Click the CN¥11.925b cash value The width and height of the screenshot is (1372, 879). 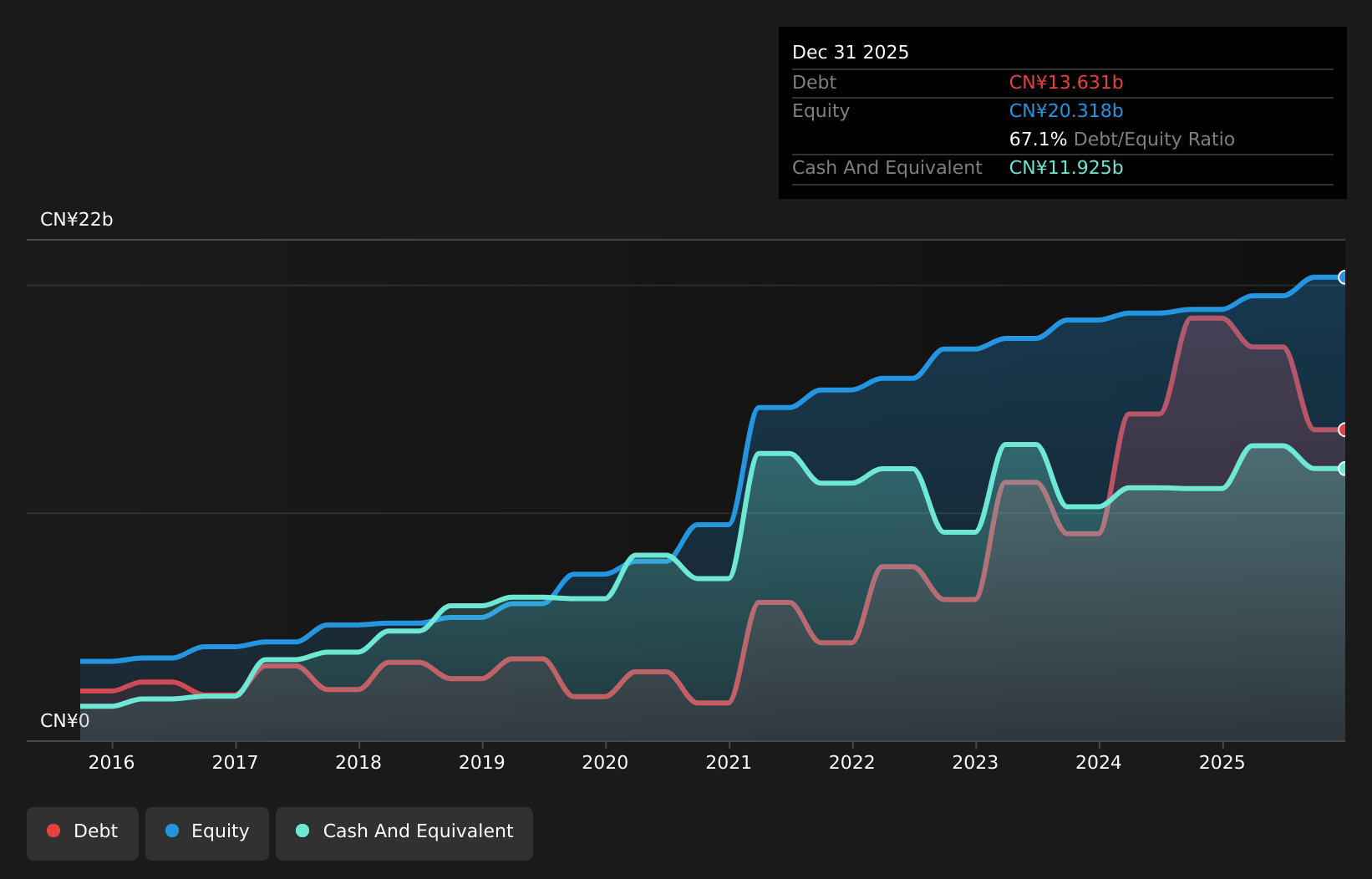coord(1066,168)
